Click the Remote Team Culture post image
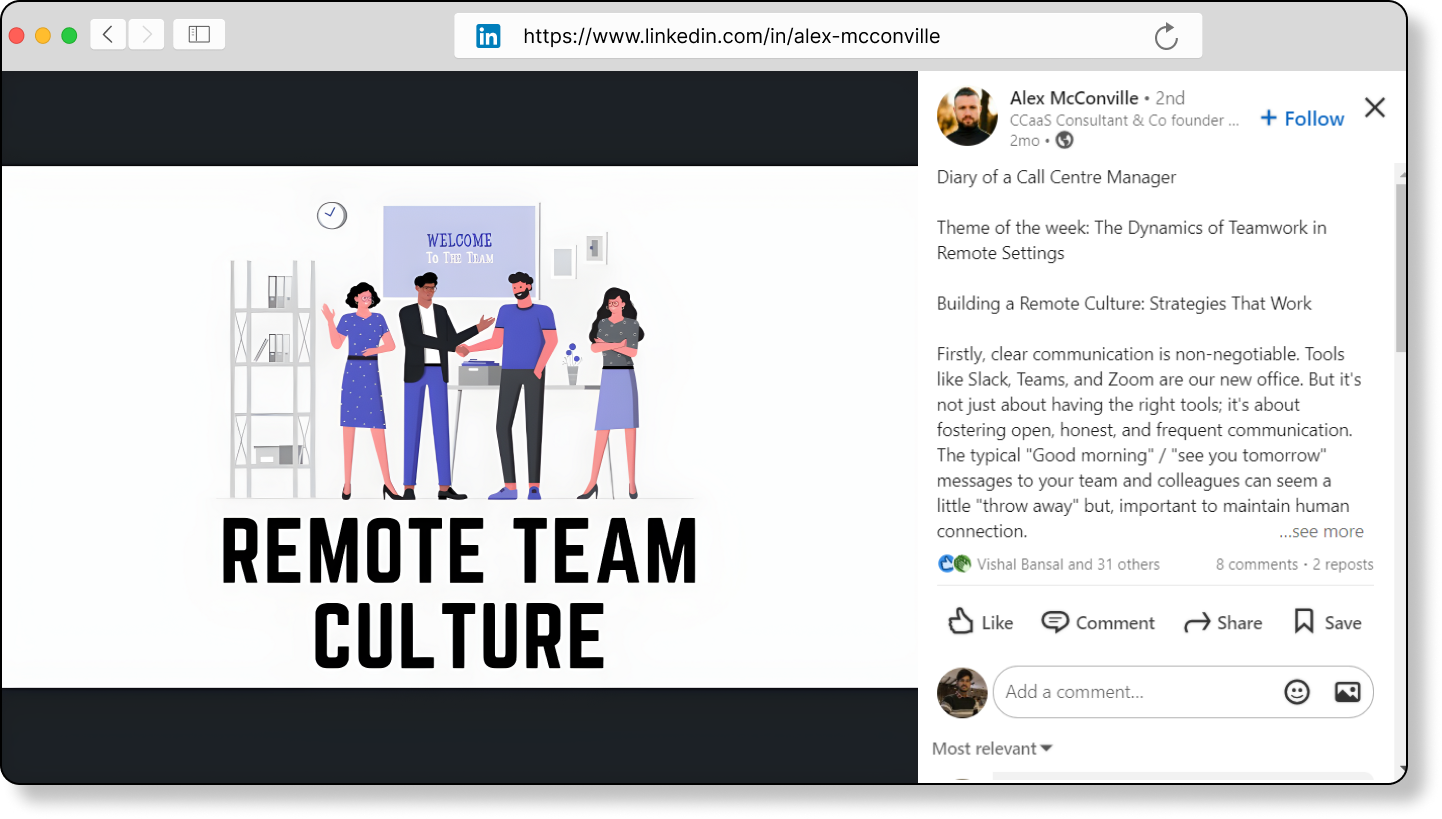 (x=459, y=427)
